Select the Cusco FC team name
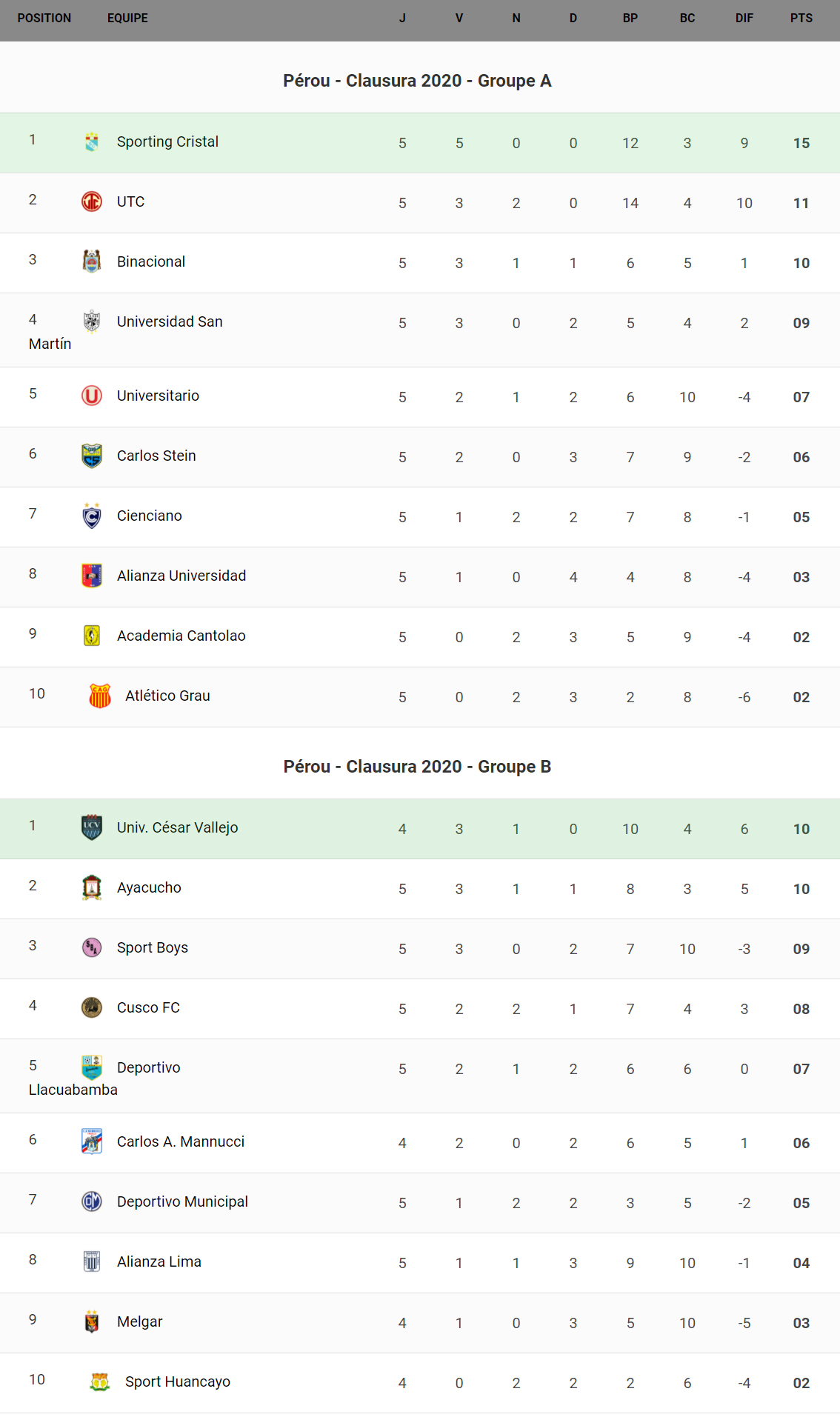The height and width of the screenshot is (1420, 840). point(148,1007)
